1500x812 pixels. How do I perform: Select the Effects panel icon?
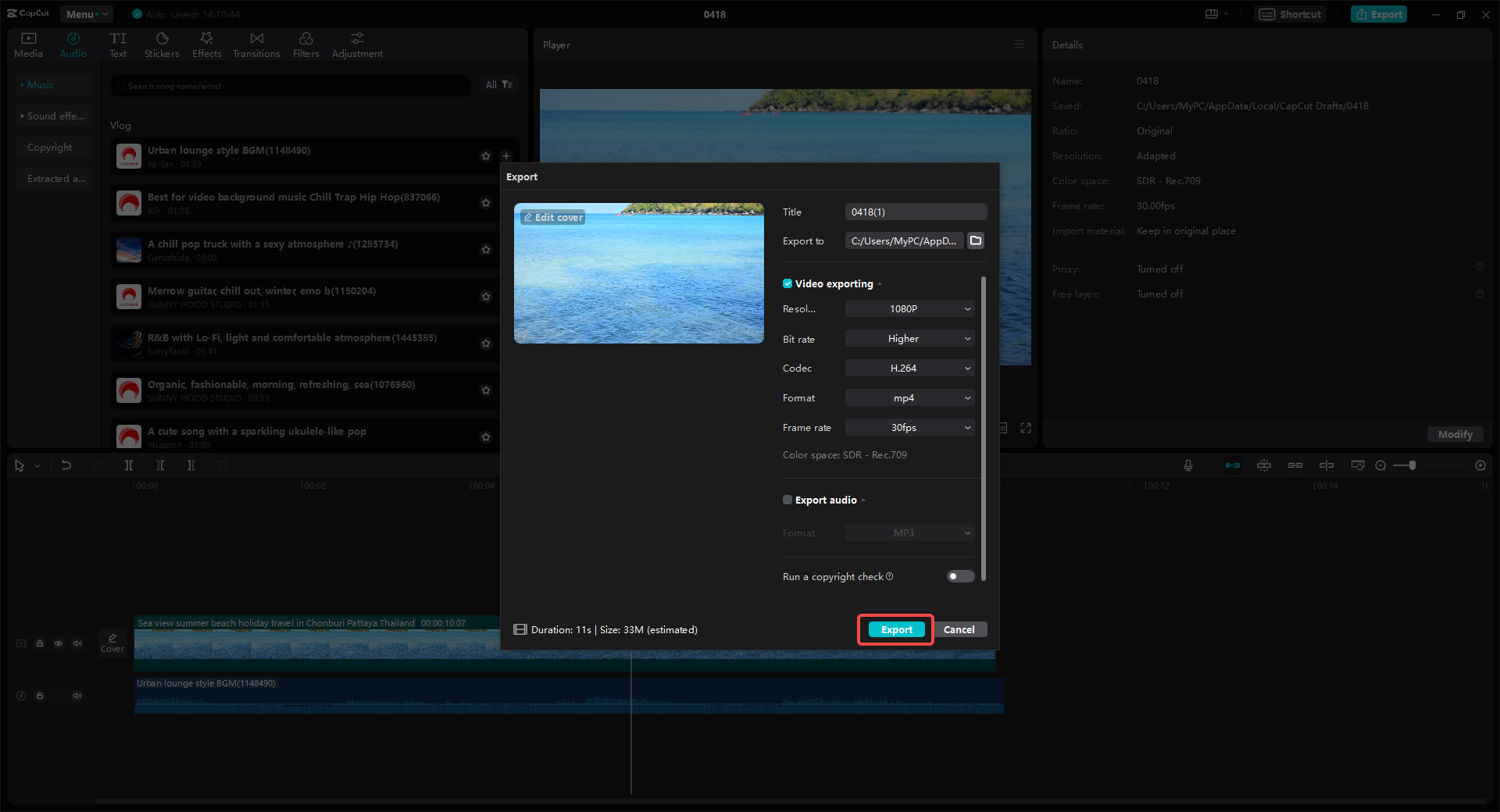pyautogui.click(x=206, y=43)
